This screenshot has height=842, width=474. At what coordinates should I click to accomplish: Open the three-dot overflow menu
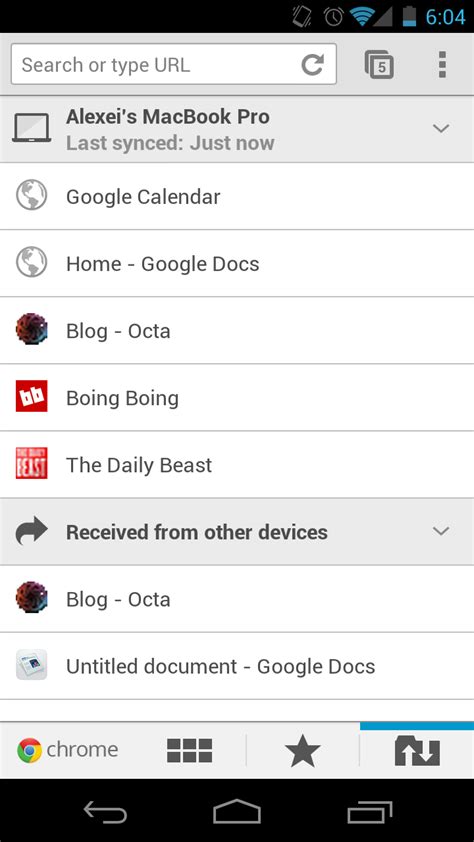[442, 64]
